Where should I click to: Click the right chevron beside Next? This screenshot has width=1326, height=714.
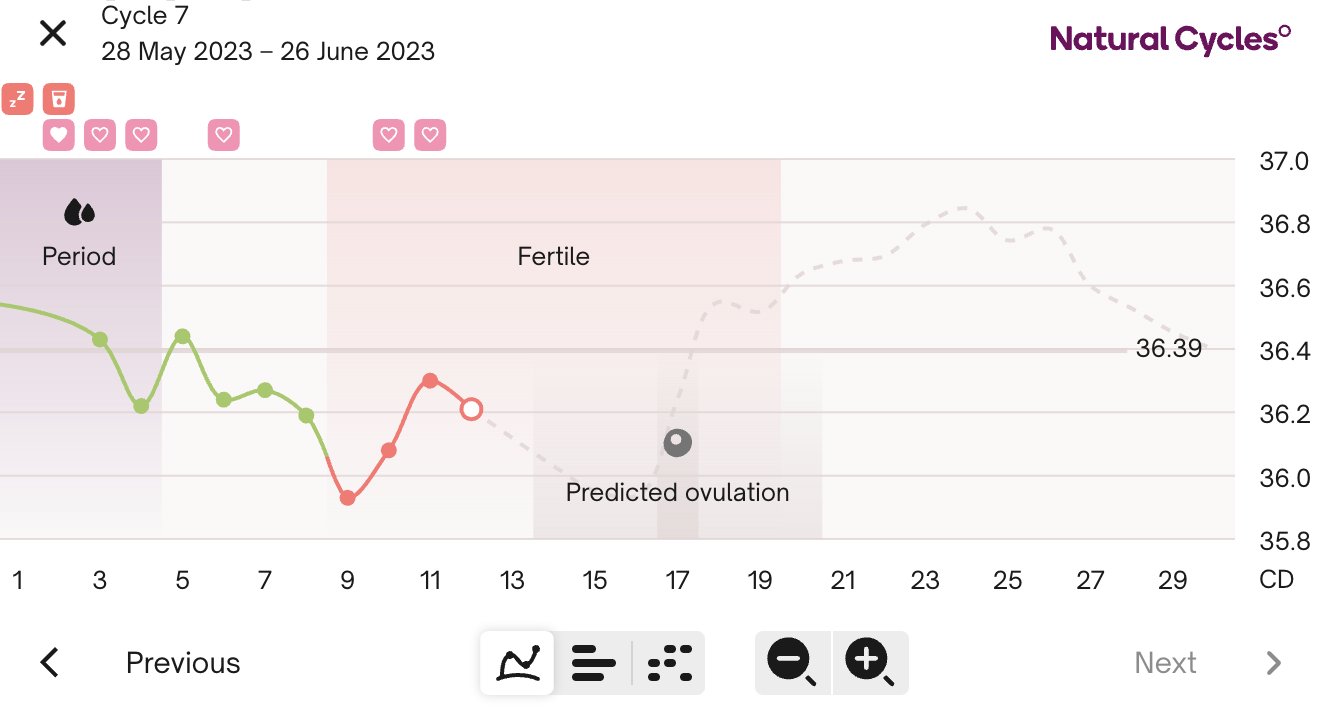click(x=1272, y=662)
